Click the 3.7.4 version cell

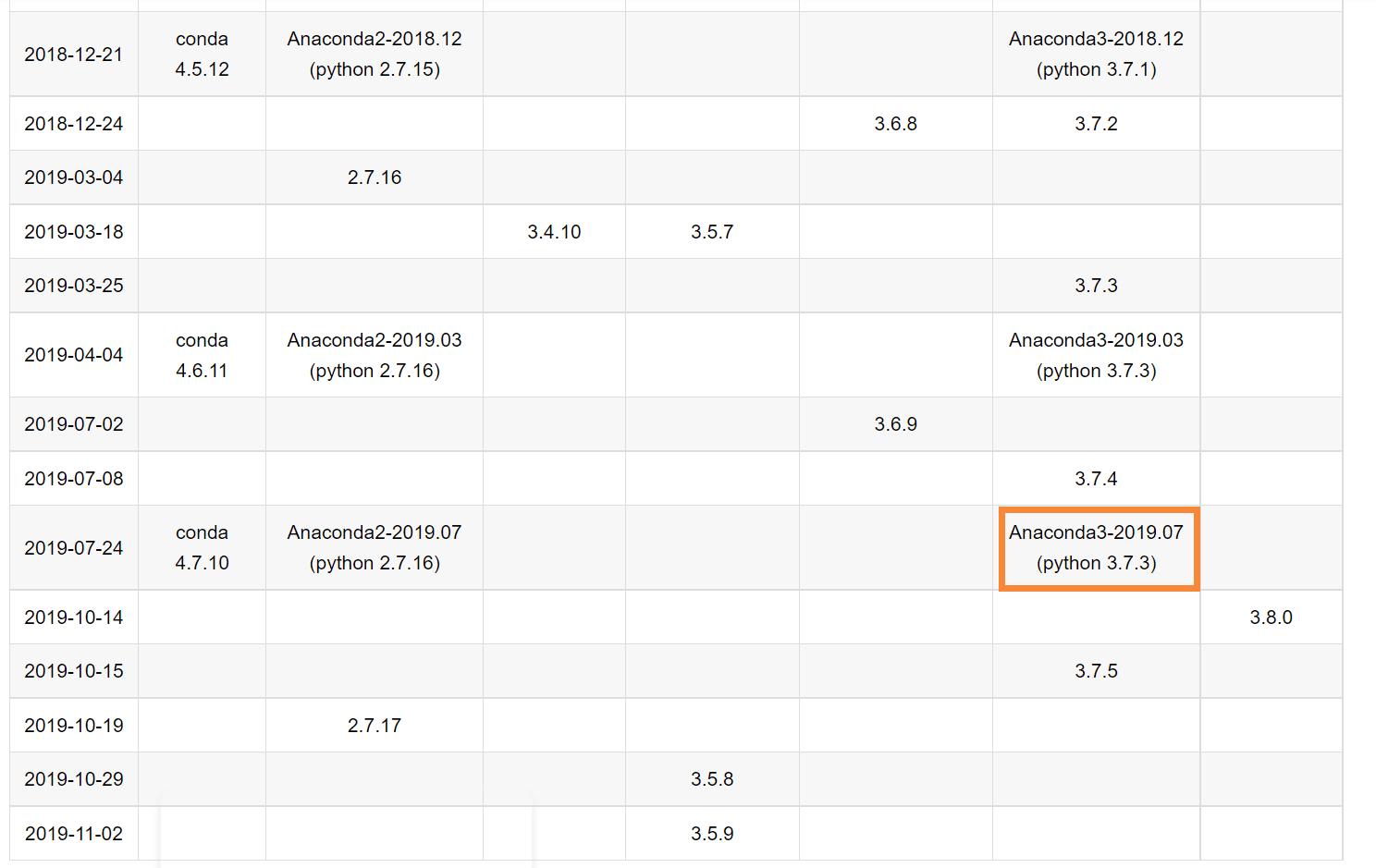coord(1096,479)
